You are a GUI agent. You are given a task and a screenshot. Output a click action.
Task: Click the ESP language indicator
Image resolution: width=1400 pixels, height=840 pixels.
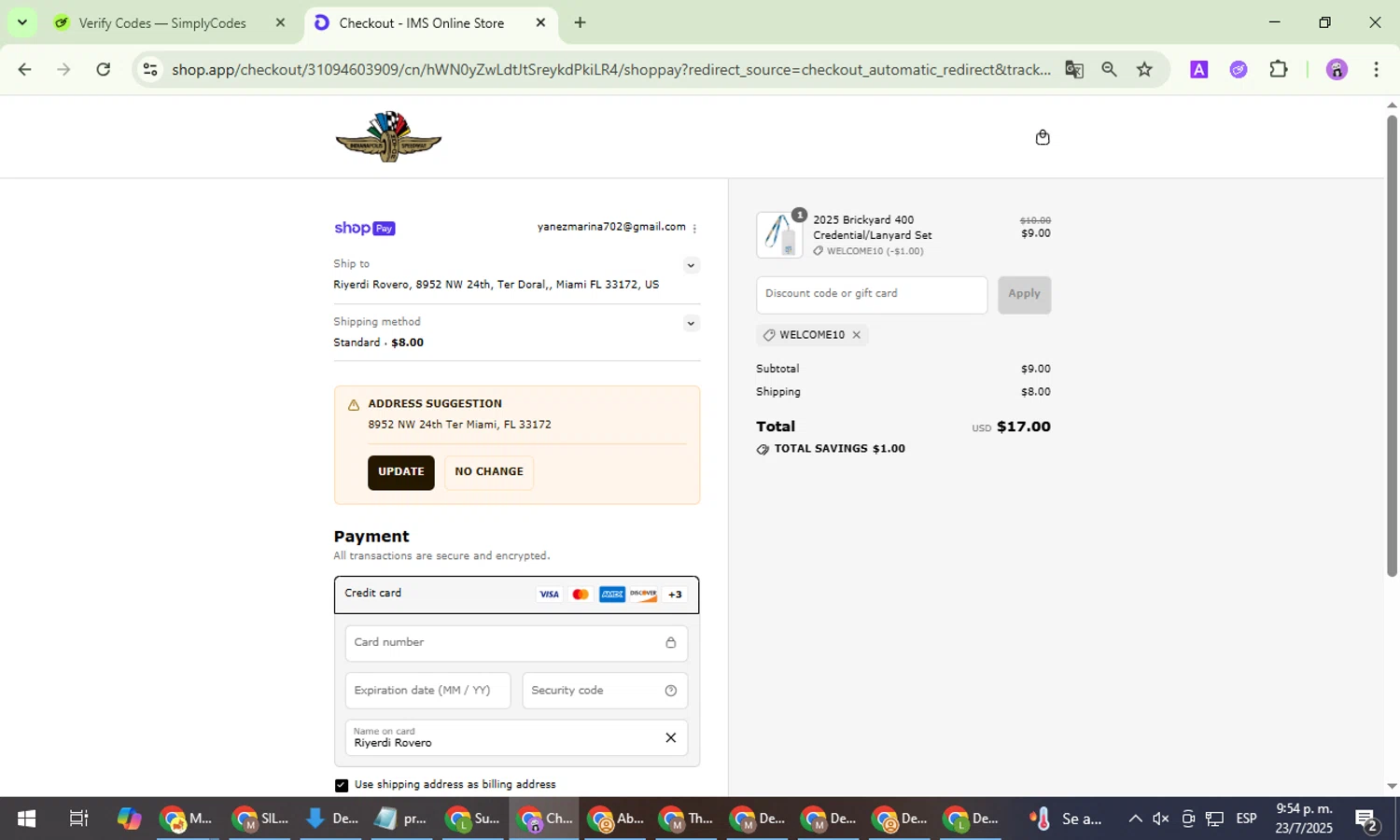coord(1246,819)
